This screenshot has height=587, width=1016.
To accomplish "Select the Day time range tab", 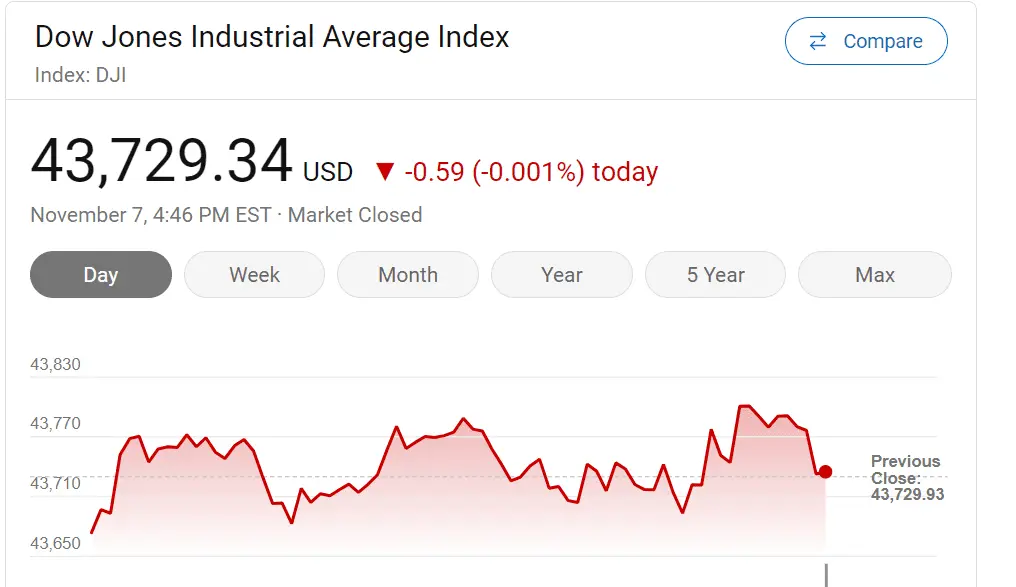I will (101, 275).
